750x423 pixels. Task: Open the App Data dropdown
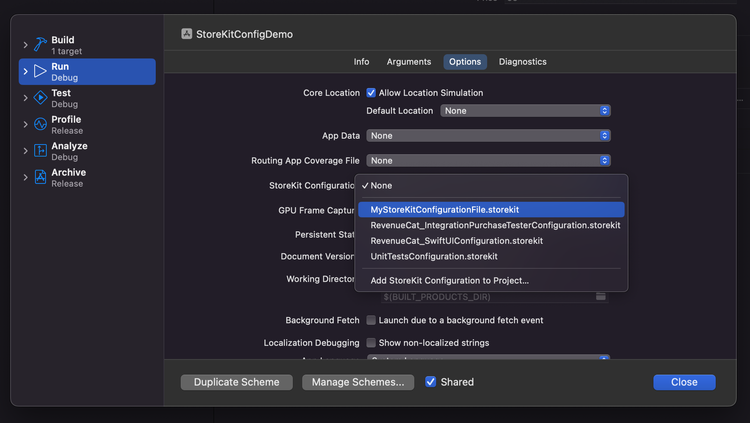pyautogui.click(x=488, y=135)
